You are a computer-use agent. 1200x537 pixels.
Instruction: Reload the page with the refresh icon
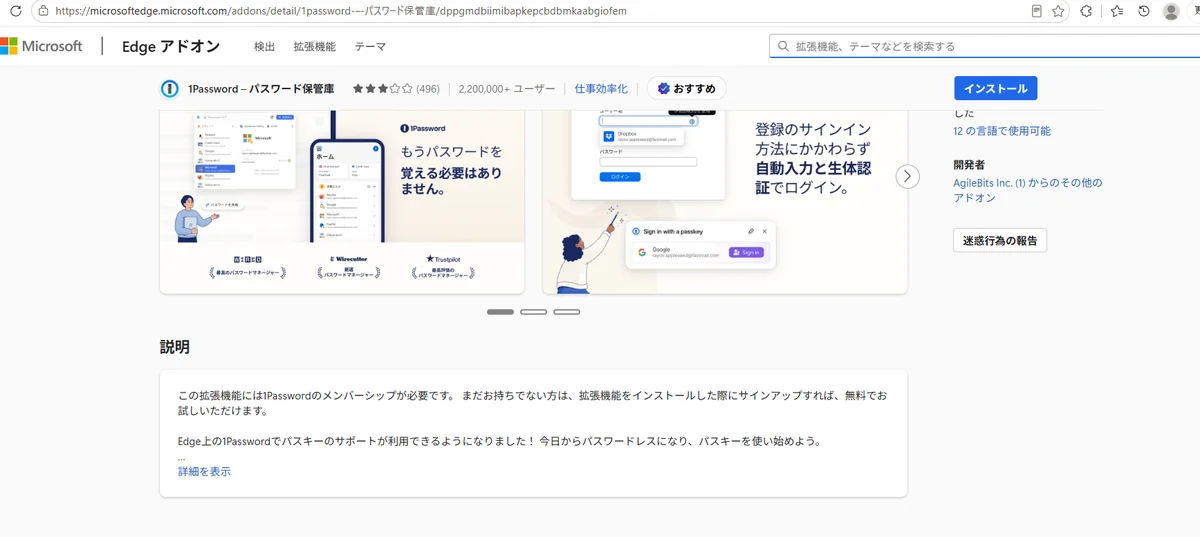click(14, 11)
